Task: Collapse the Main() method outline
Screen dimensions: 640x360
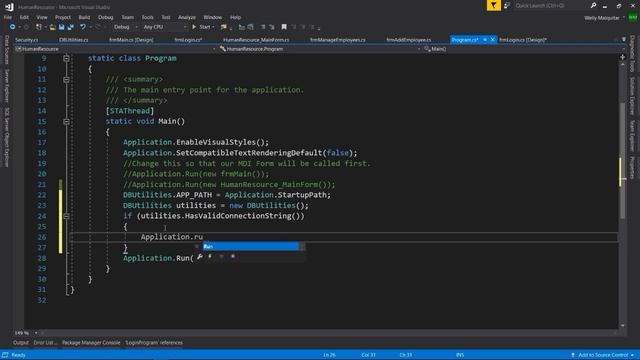Action: tap(66, 122)
